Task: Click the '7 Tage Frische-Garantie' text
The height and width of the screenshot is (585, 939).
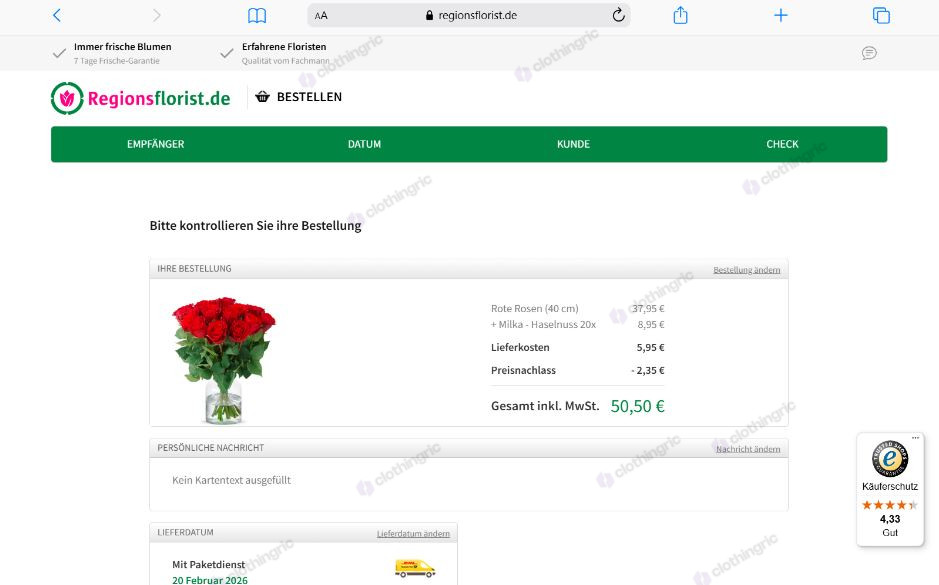Action: 117,61
